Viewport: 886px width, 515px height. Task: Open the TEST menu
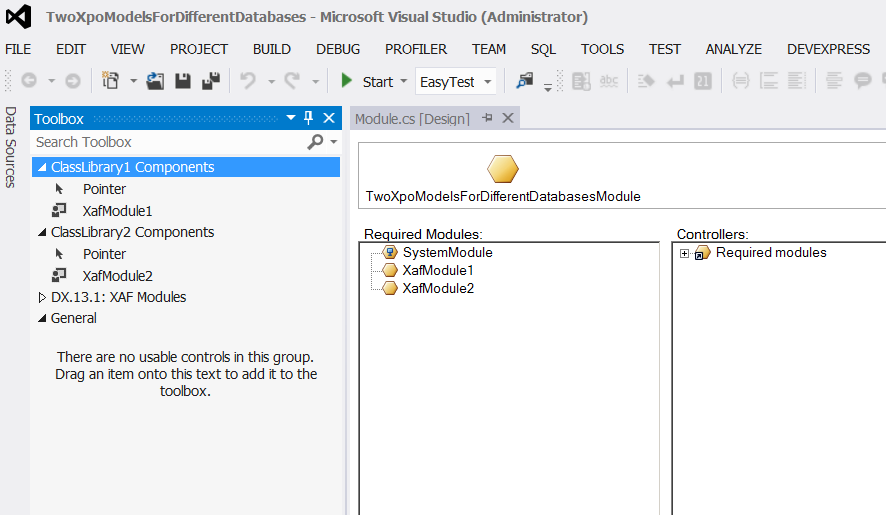pyautogui.click(x=664, y=49)
